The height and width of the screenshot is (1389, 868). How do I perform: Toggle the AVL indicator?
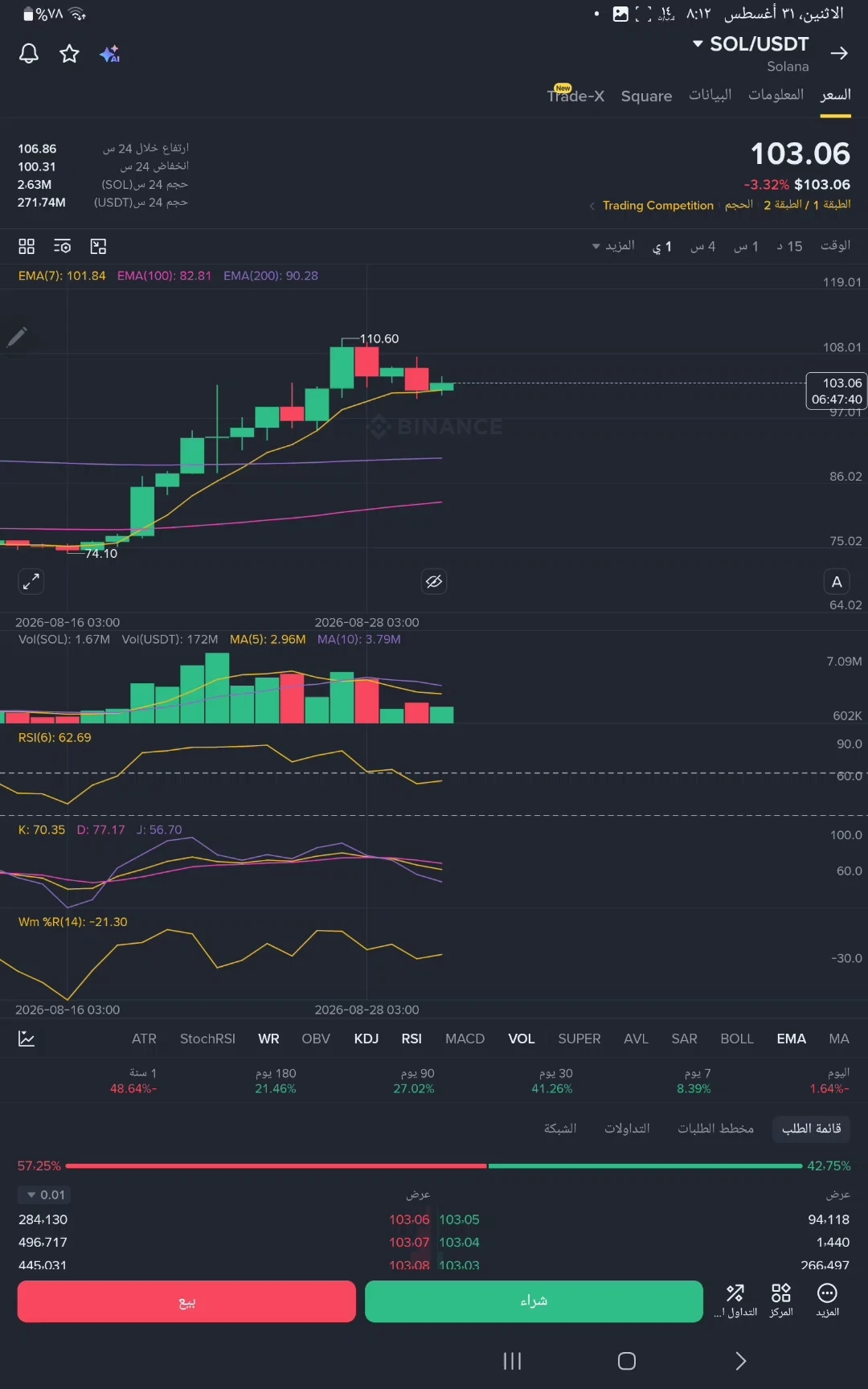point(636,1039)
